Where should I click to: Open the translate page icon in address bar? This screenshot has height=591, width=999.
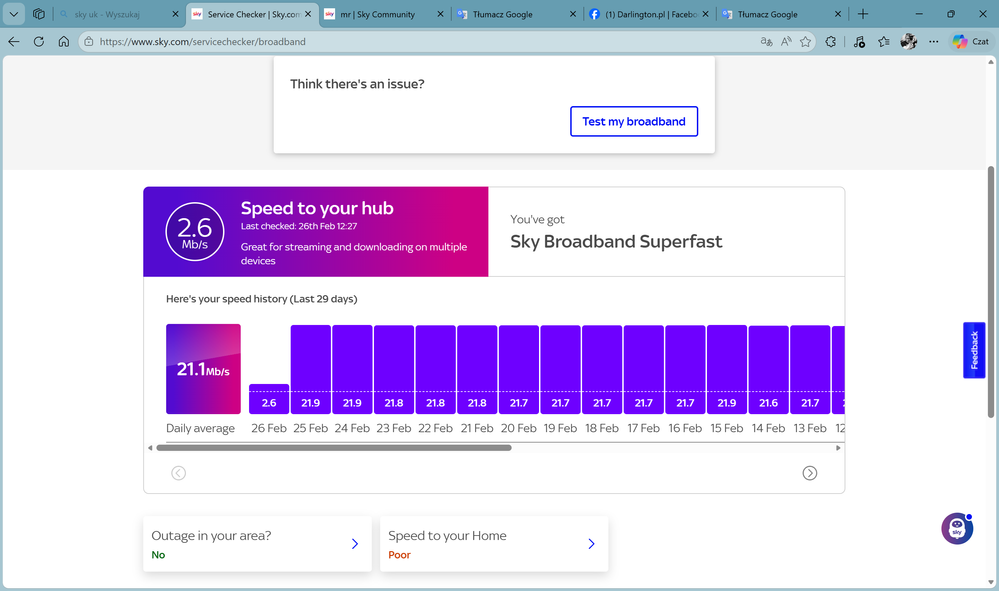point(766,41)
